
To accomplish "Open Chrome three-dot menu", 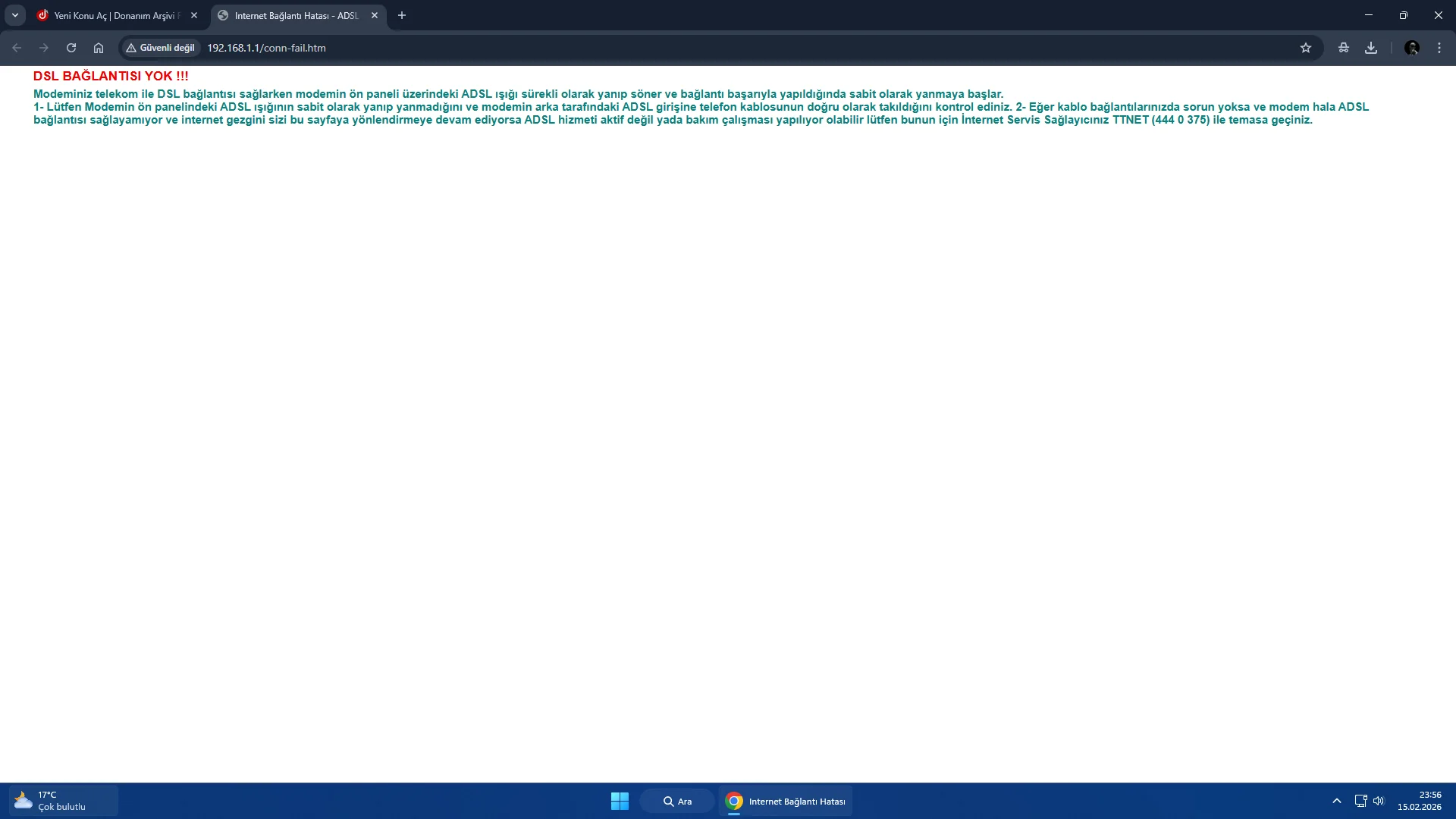I will [x=1439, y=48].
